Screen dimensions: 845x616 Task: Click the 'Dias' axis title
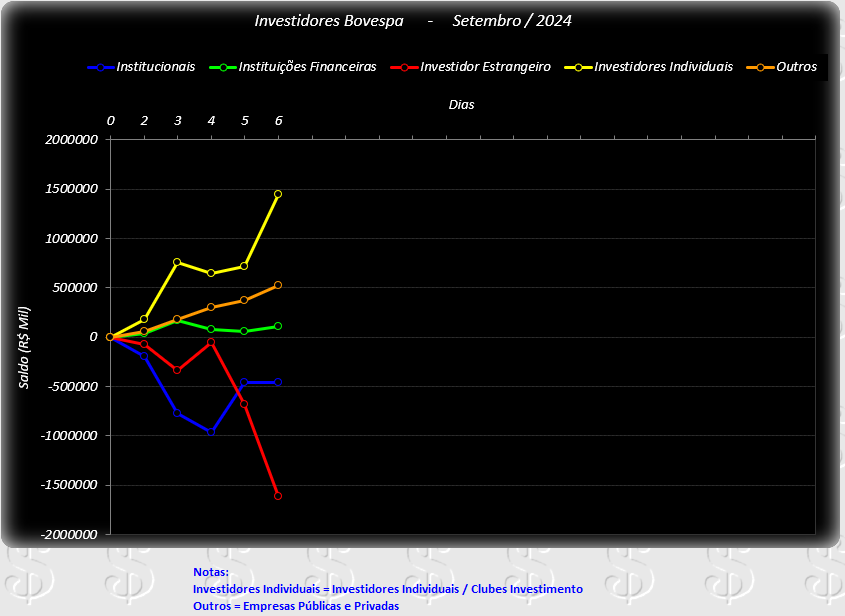[461, 105]
